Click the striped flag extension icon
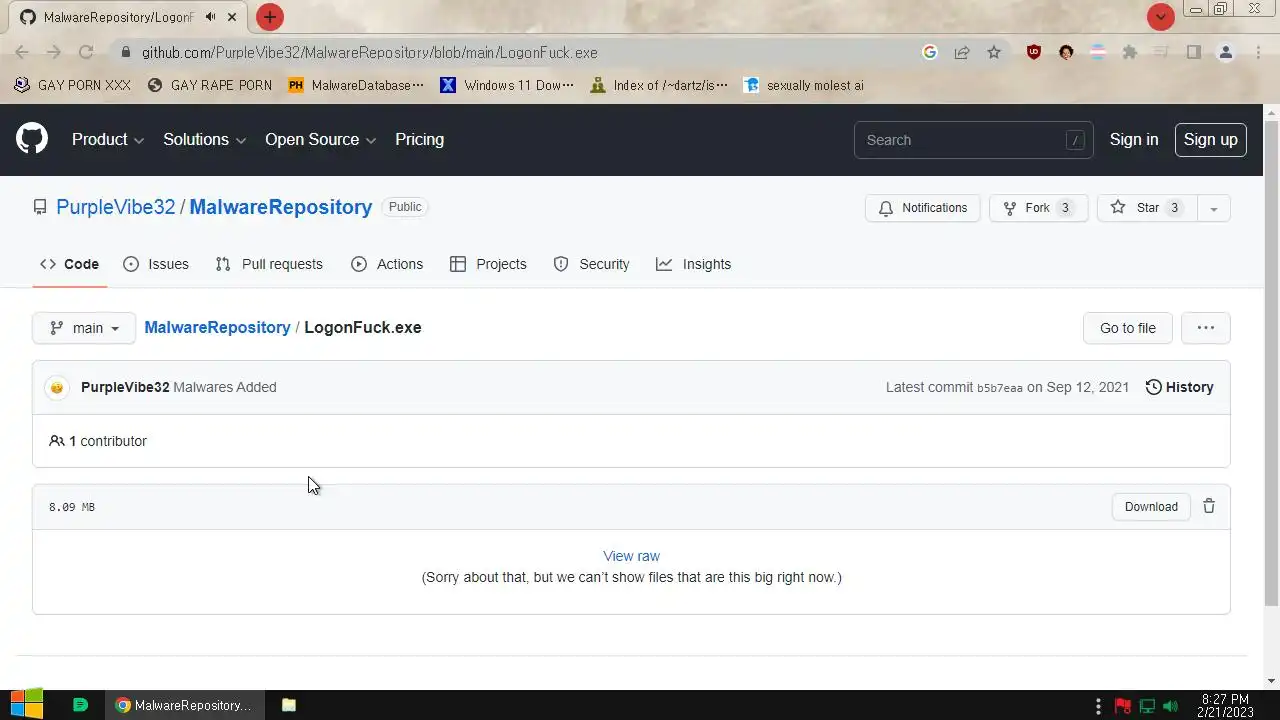This screenshot has height=720, width=1280. pos(1098,52)
